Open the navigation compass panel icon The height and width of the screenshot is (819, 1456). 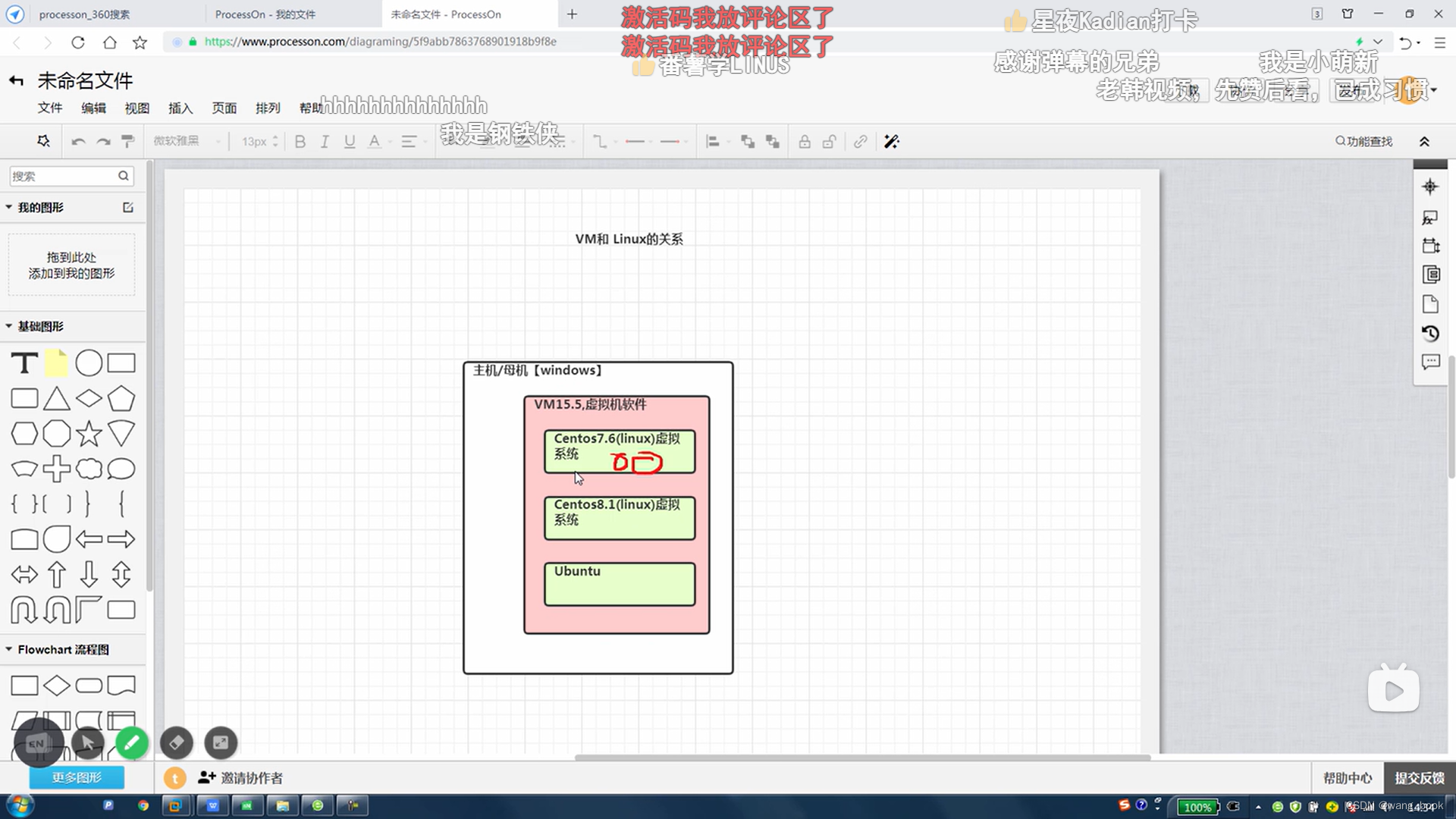pyautogui.click(x=1430, y=187)
